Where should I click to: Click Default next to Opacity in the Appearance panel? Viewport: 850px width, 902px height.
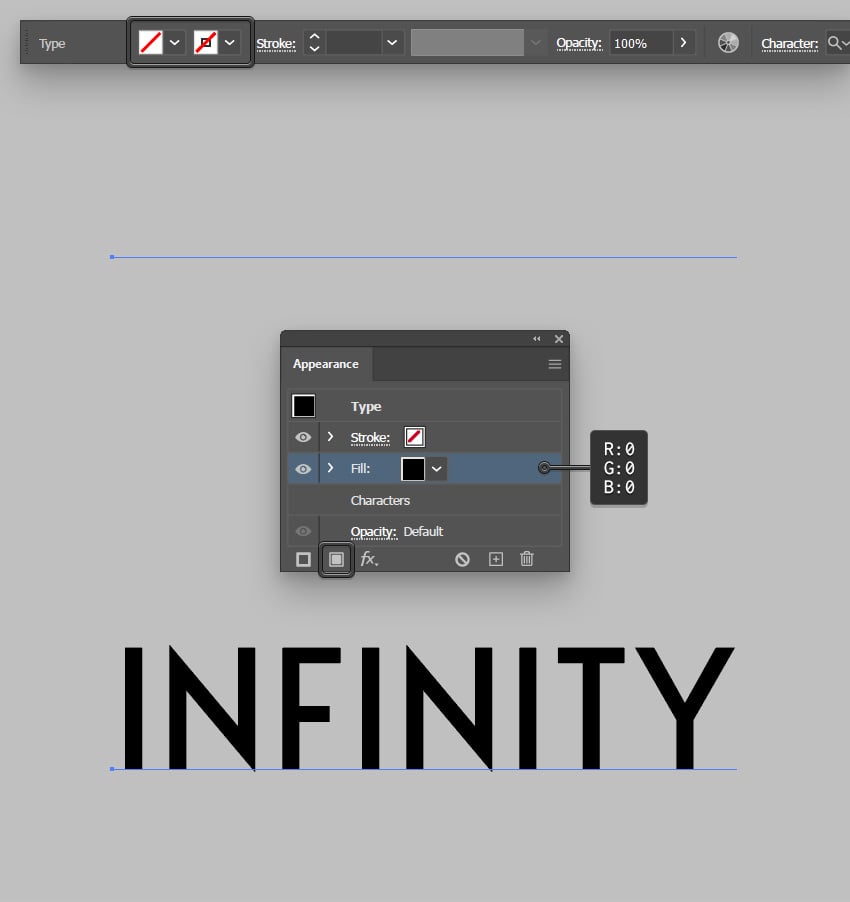[423, 531]
